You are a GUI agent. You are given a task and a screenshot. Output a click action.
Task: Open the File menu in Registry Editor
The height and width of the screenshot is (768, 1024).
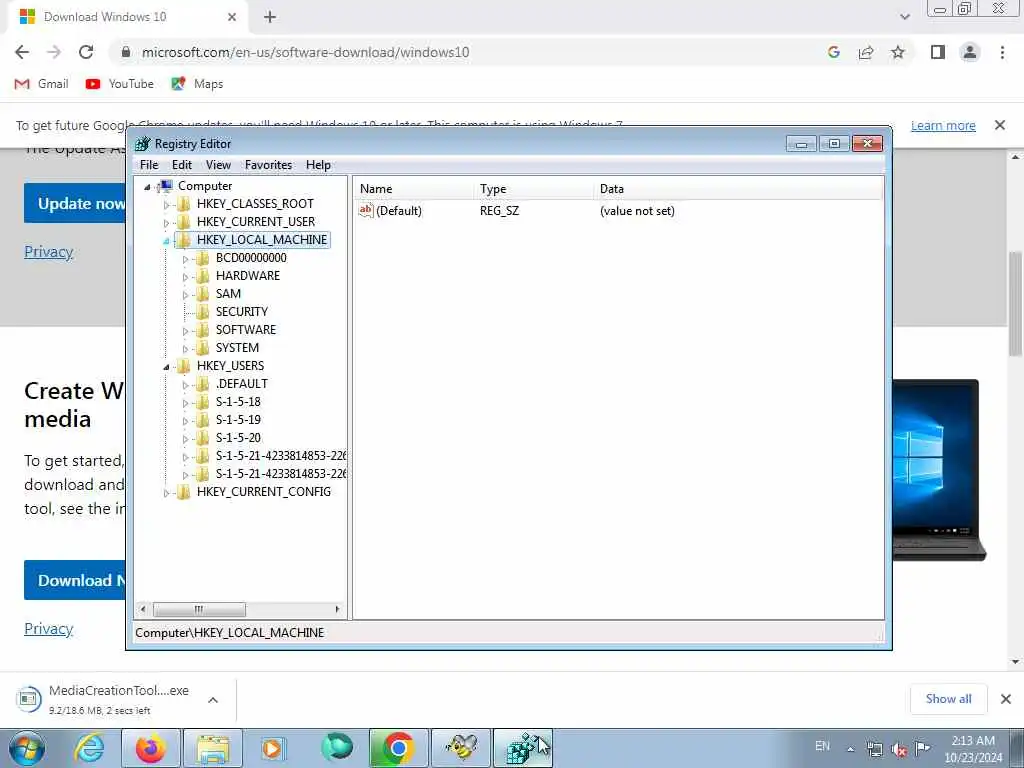coord(149,165)
